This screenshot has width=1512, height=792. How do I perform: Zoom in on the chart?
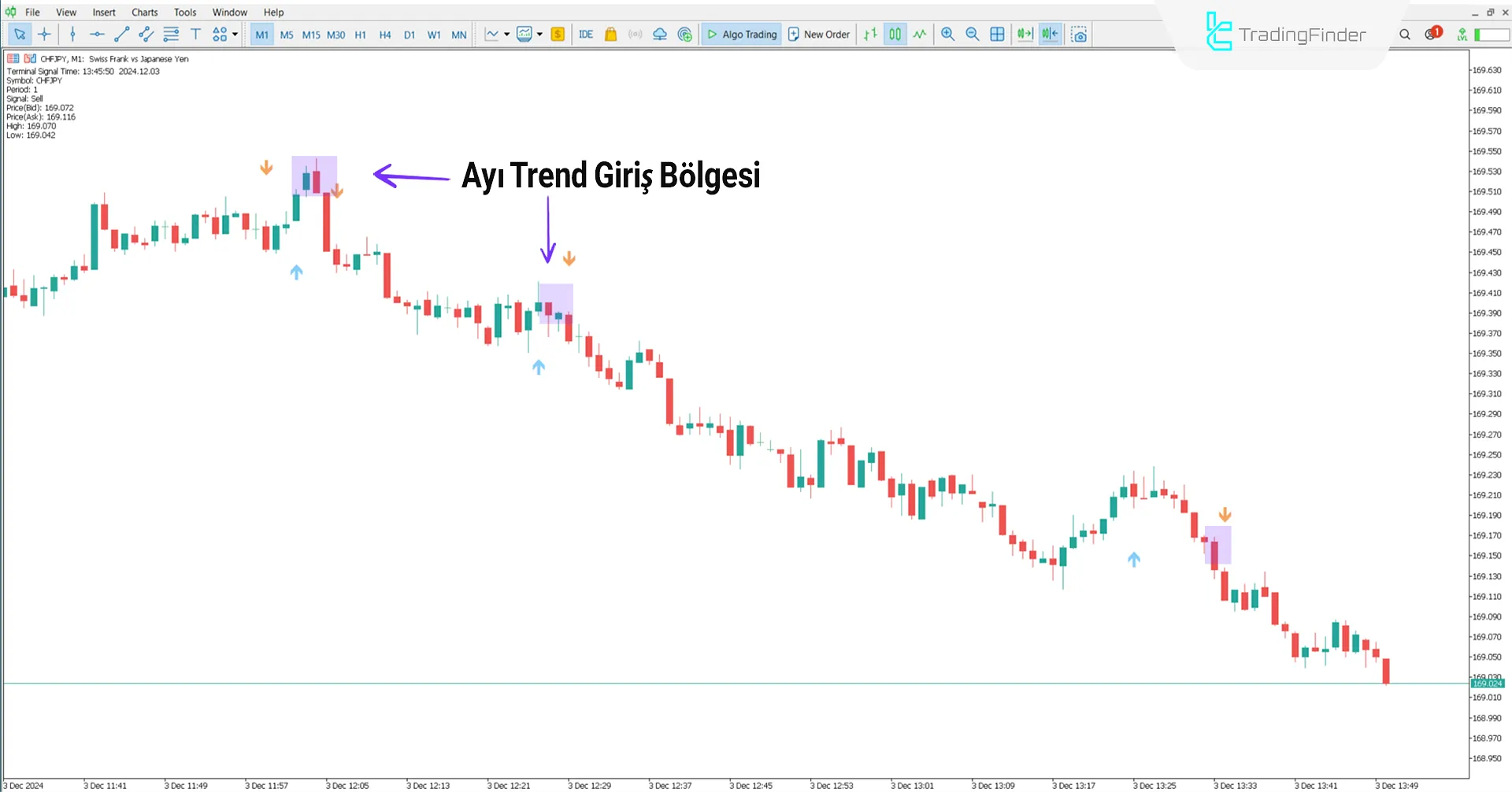[947, 34]
